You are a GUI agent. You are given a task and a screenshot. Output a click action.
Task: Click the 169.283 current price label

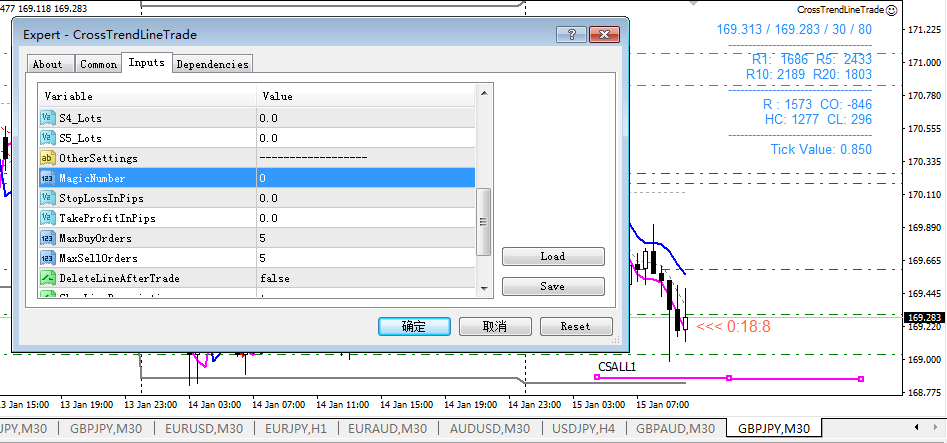click(924, 317)
